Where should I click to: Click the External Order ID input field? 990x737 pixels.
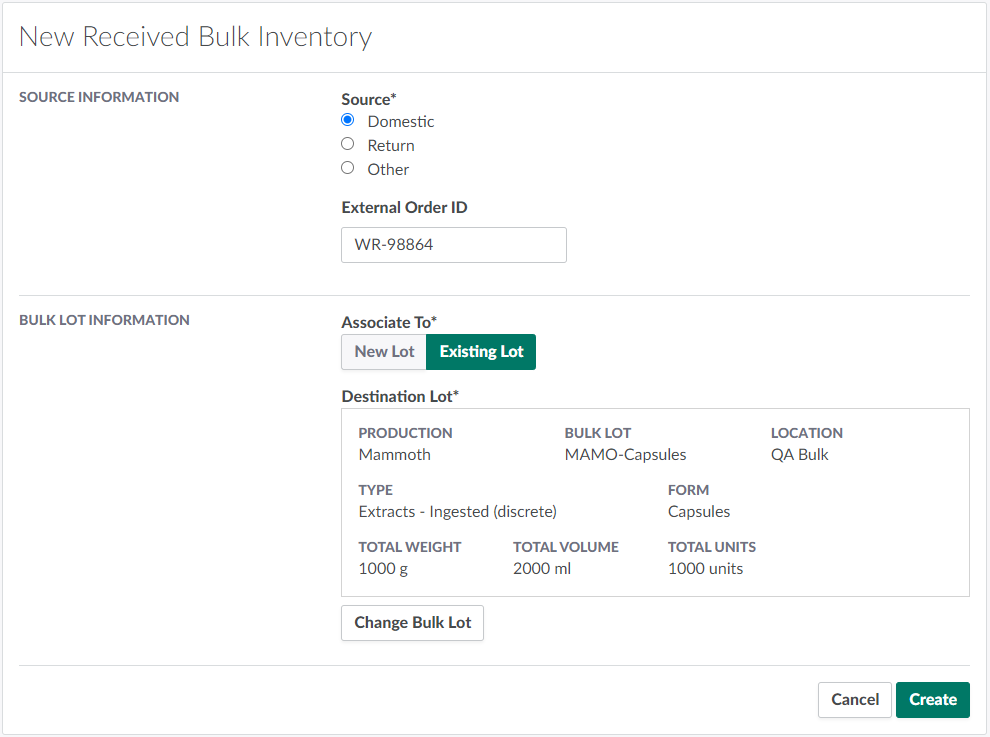click(x=453, y=245)
